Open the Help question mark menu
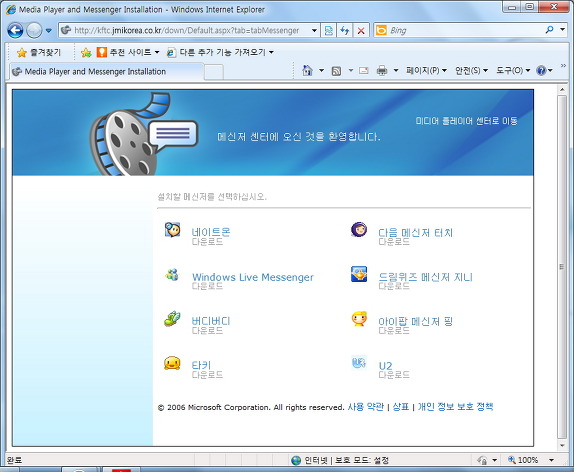The height and width of the screenshot is (472, 574). 544,70
